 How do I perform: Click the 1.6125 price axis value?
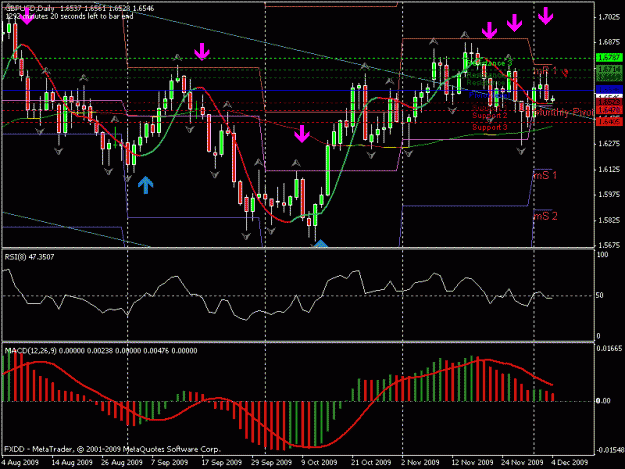609,169
